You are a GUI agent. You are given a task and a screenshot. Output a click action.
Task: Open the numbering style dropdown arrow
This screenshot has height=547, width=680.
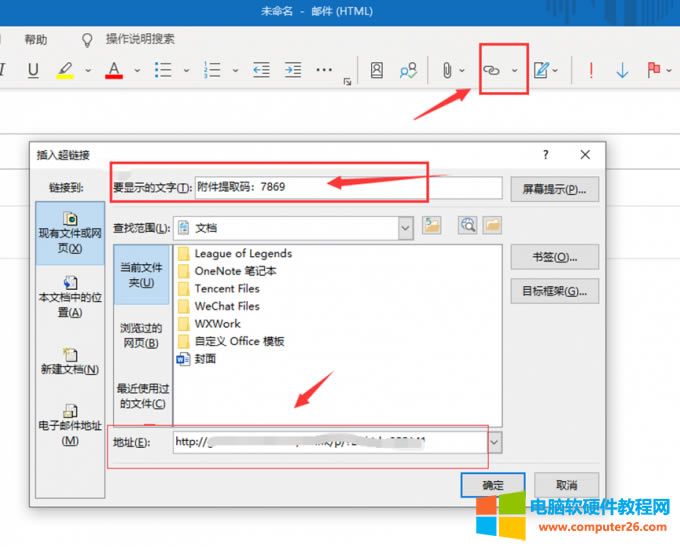(x=235, y=70)
